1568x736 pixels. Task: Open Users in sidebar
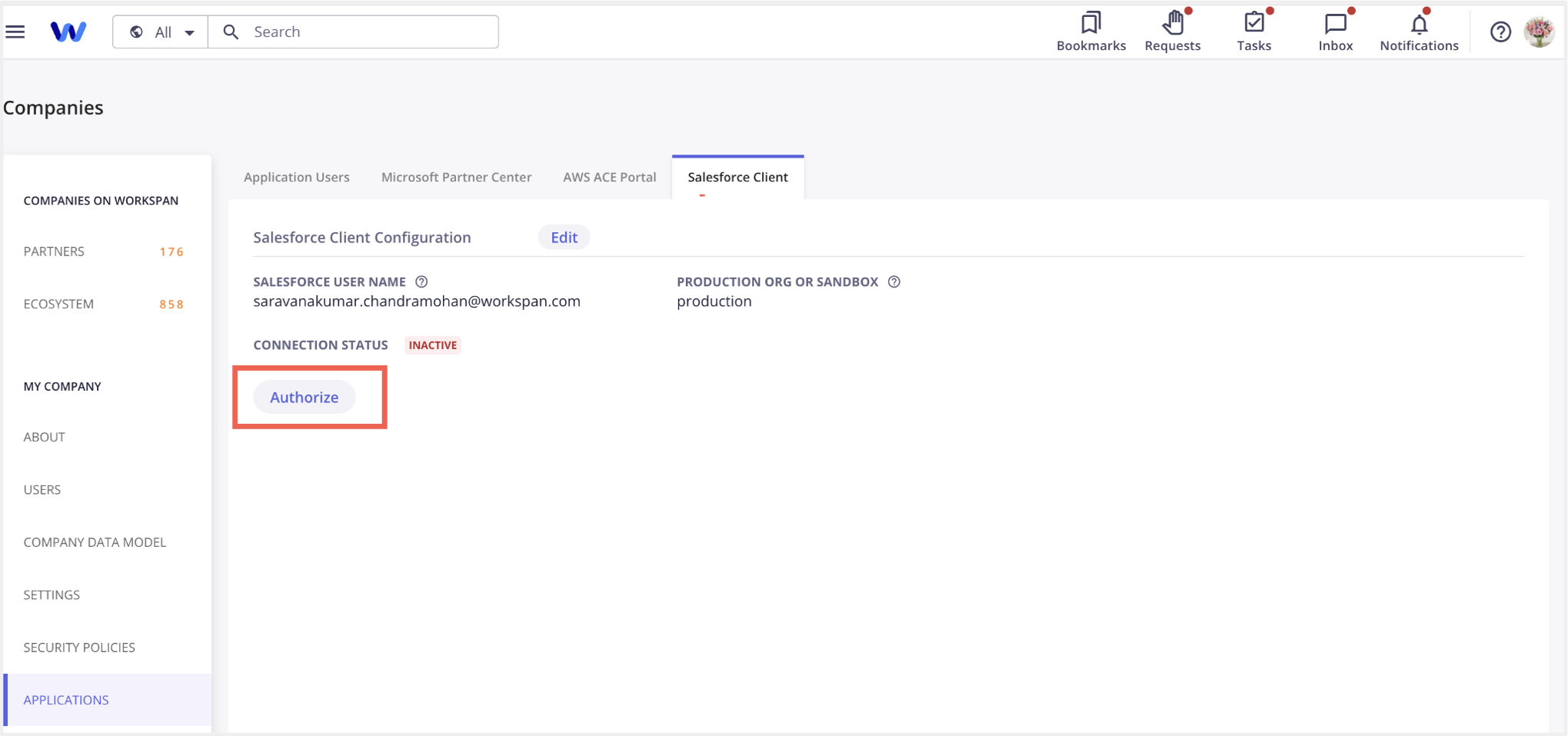click(x=107, y=490)
